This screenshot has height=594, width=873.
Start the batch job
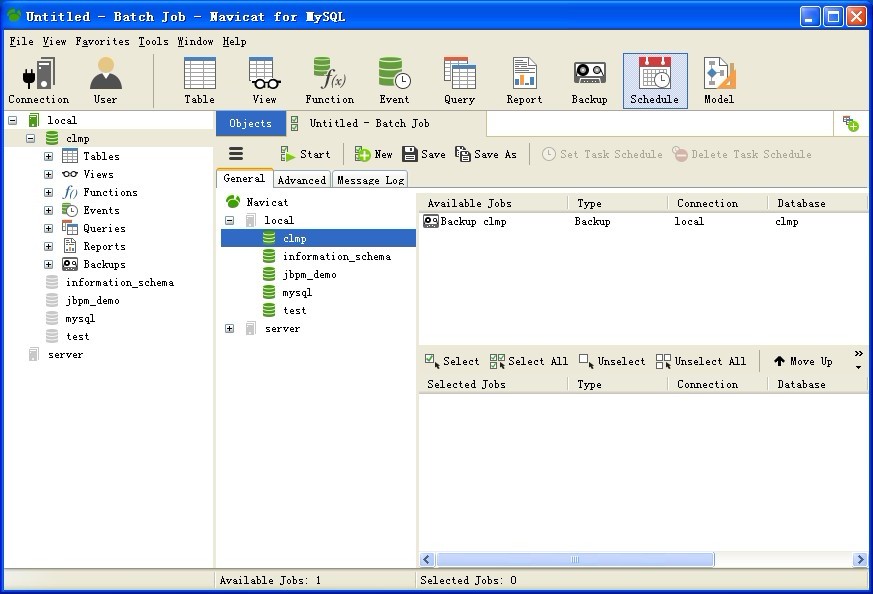pyautogui.click(x=305, y=154)
